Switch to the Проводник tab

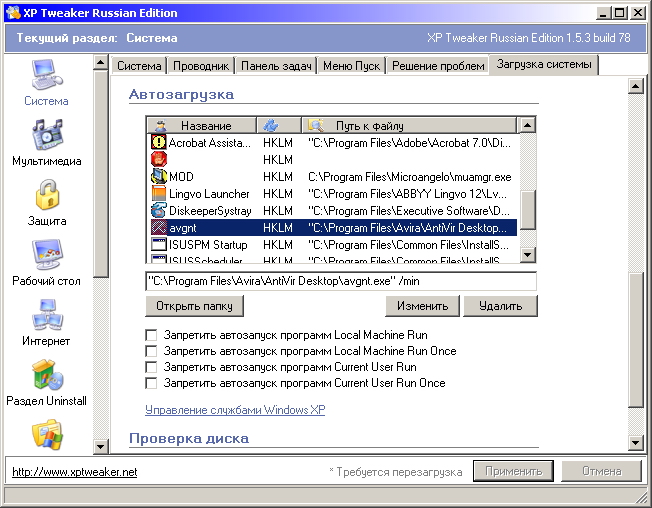(201, 66)
